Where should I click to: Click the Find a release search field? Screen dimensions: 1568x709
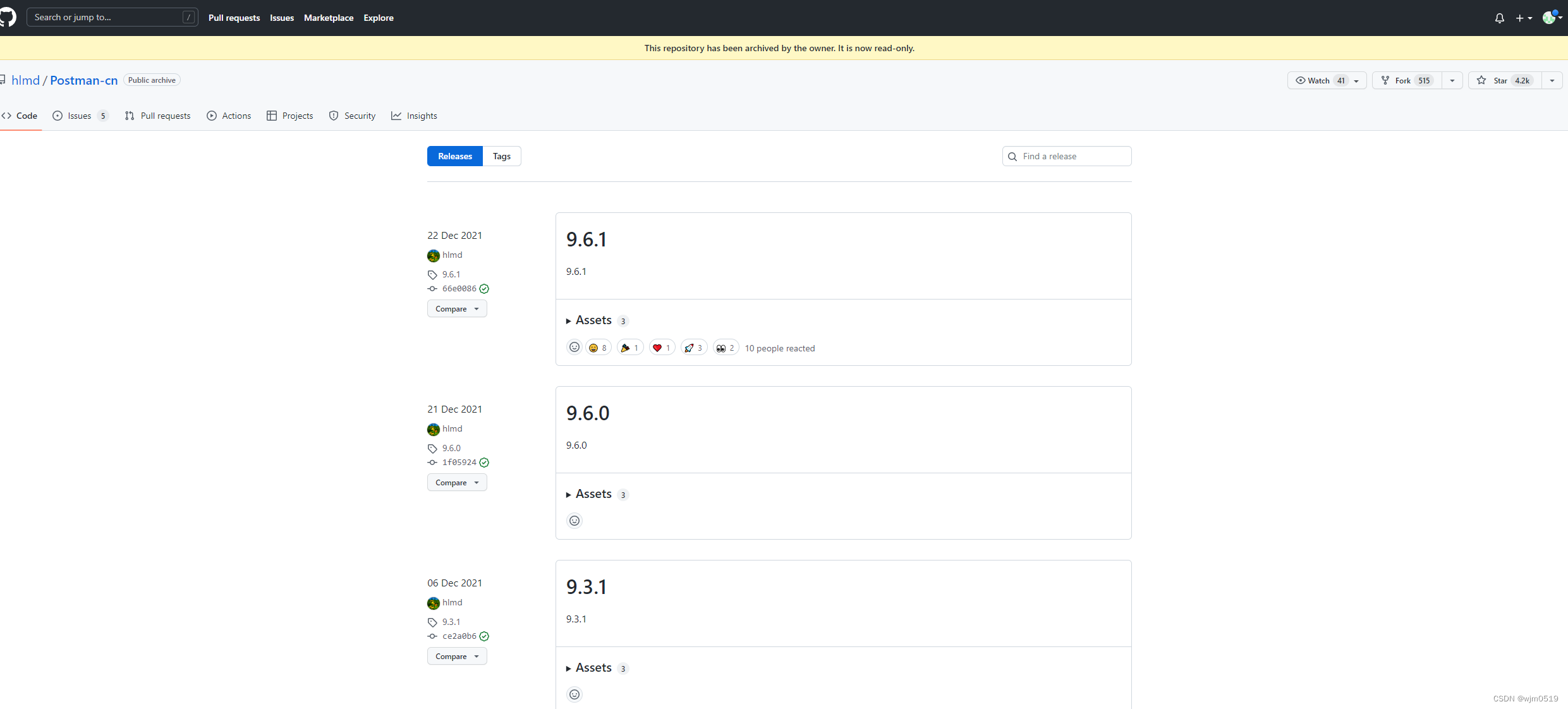point(1067,156)
